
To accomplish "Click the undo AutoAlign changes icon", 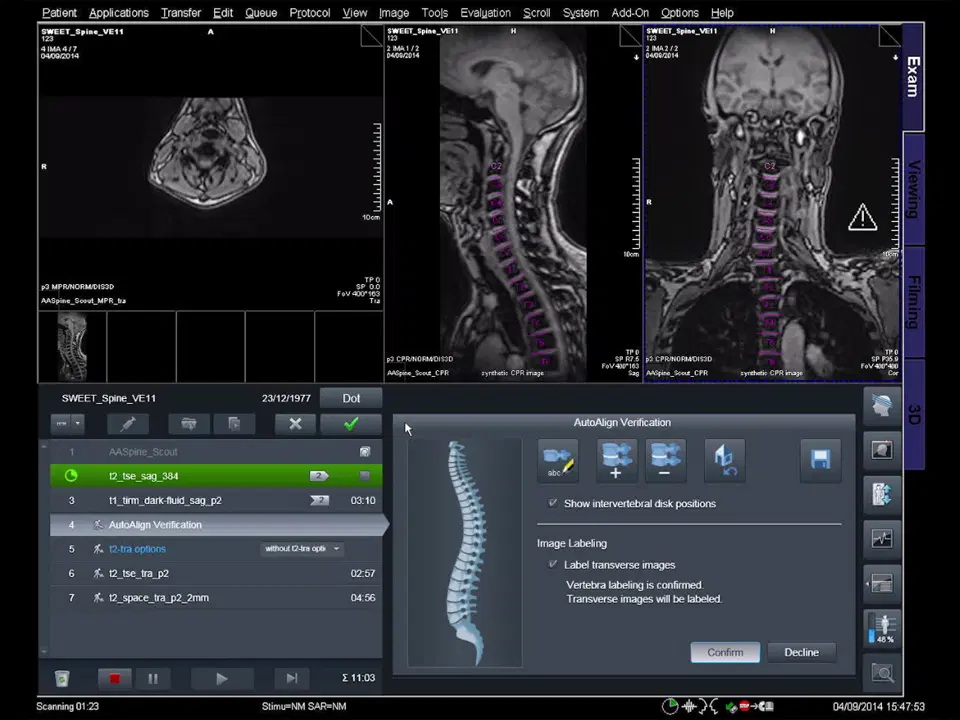I will (x=724, y=459).
